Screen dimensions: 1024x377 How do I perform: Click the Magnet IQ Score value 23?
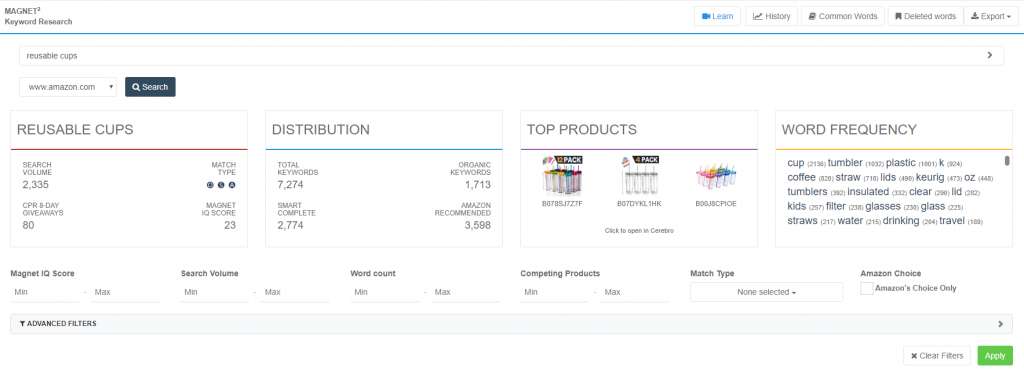pyautogui.click(x=230, y=225)
